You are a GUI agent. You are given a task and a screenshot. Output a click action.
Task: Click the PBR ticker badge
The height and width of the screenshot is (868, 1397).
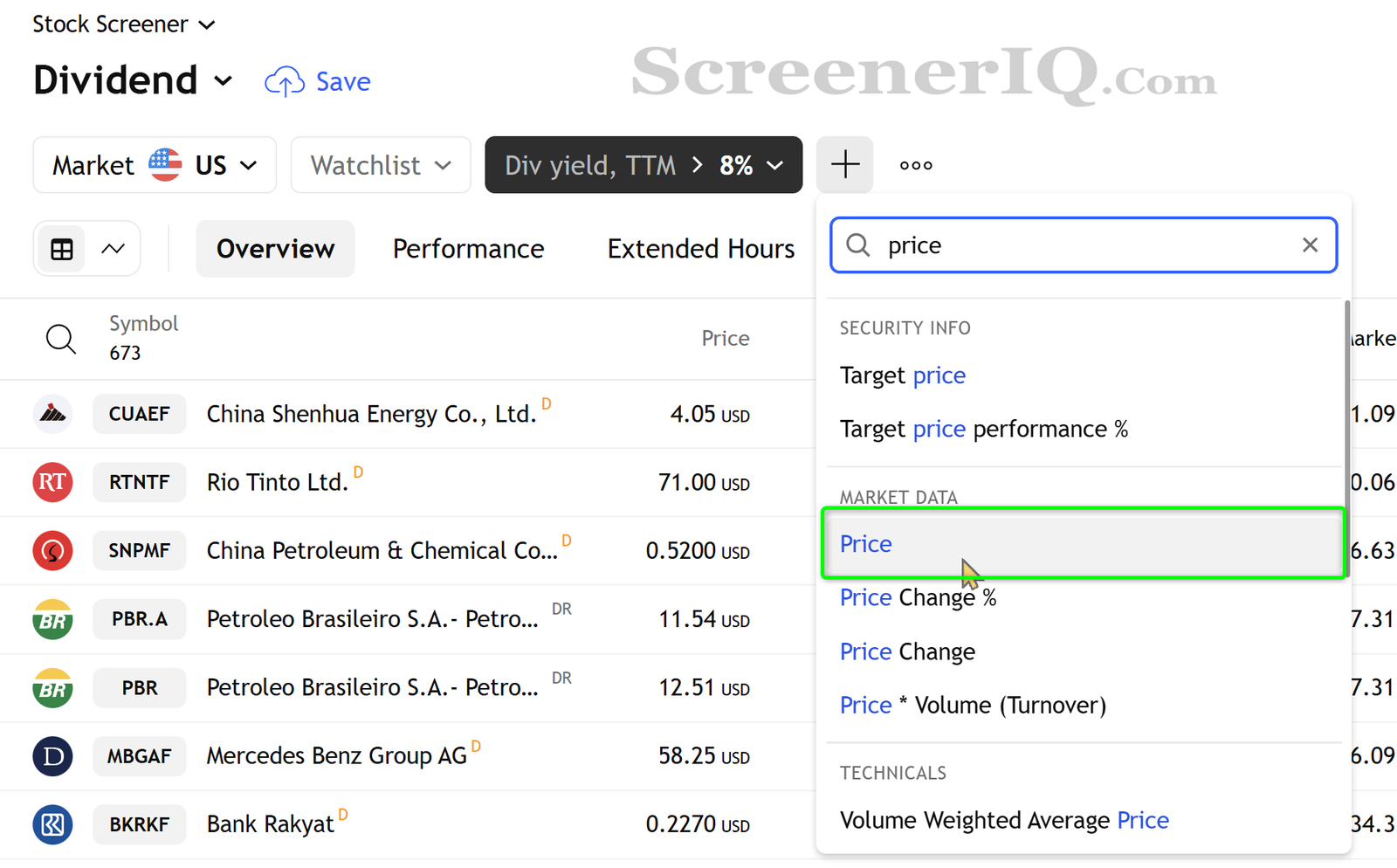140,687
